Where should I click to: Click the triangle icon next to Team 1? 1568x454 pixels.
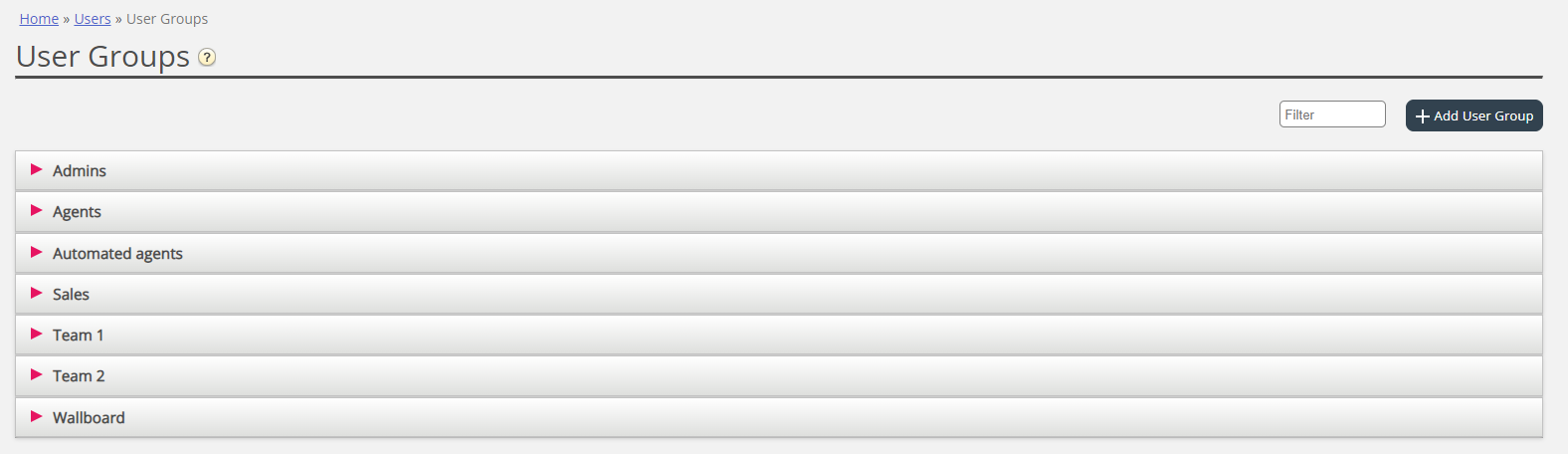tap(37, 335)
